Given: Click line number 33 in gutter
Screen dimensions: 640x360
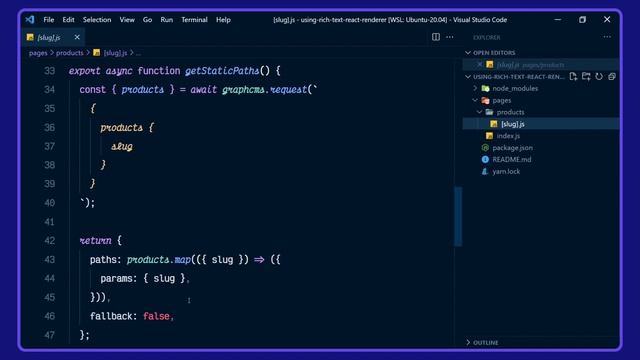Looking at the screenshot, I should pos(49,71).
